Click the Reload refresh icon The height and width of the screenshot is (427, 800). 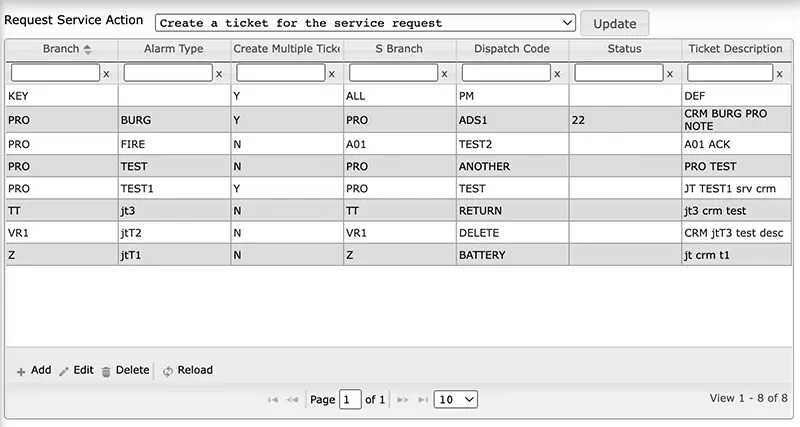tap(168, 371)
